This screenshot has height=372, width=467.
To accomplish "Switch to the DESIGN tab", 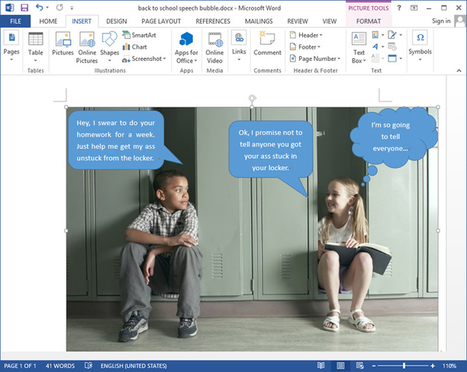I will click(x=117, y=21).
